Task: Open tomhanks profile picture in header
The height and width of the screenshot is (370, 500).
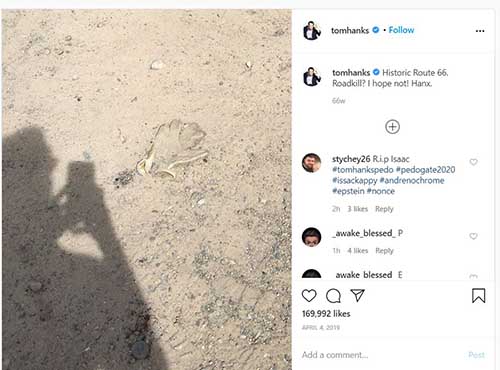Action: coord(312,31)
